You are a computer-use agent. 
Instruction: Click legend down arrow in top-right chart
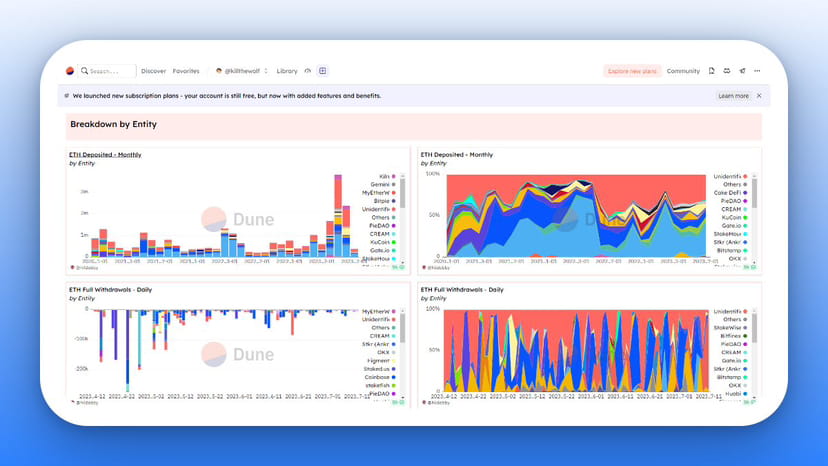(754, 262)
